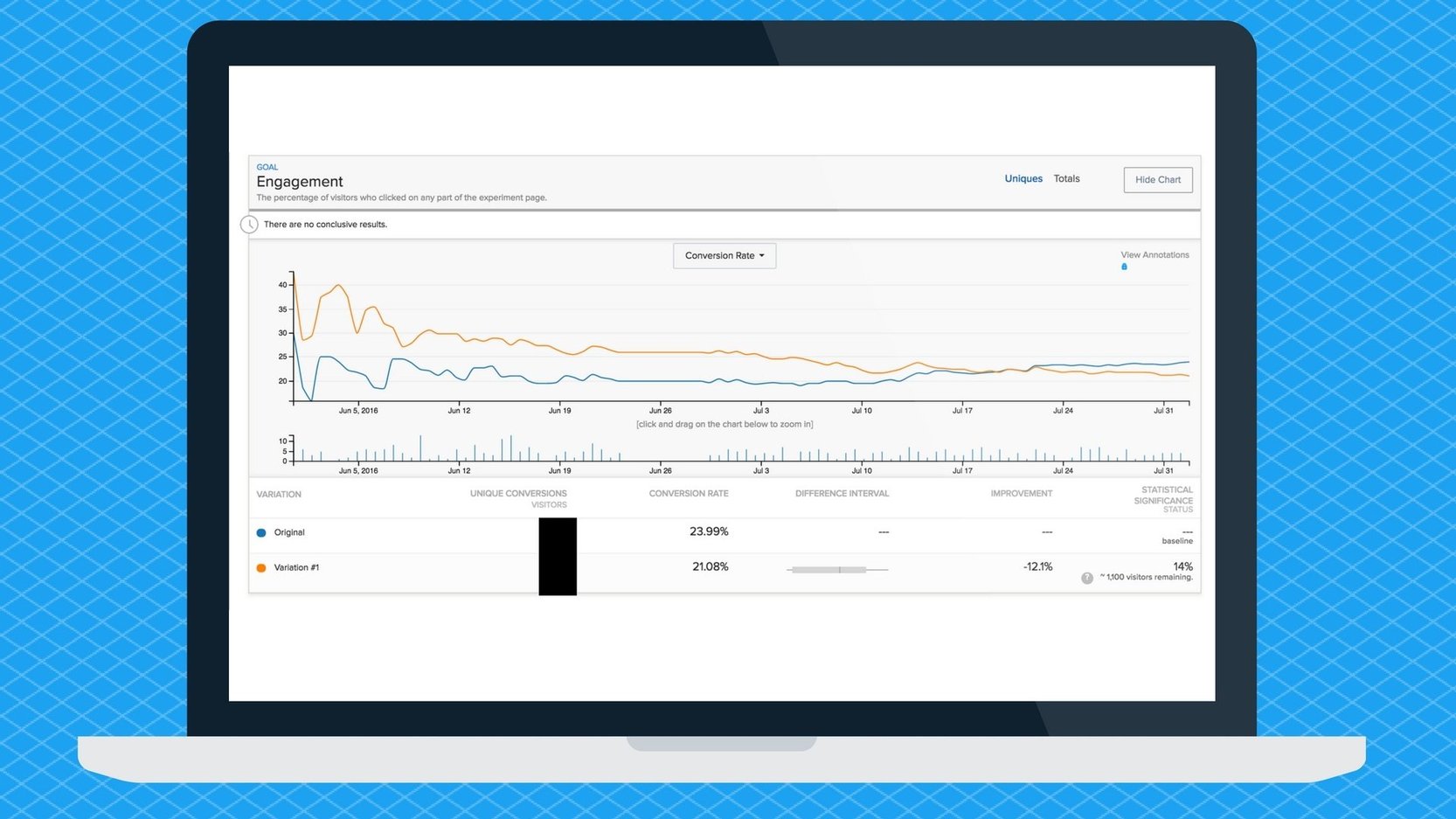Image resolution: width=1456 pixels, height=819 pixels.
Task: Enable the Uniques view
Action: coord(1023,178)
